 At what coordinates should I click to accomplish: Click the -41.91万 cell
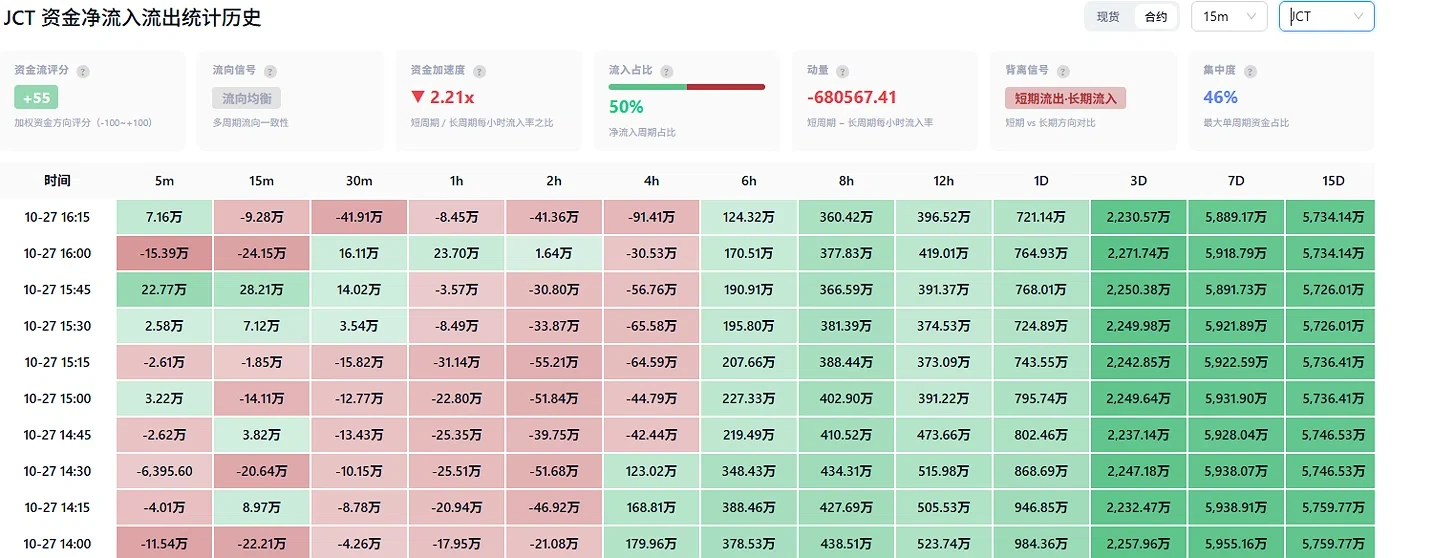click(x=359, y=217)
